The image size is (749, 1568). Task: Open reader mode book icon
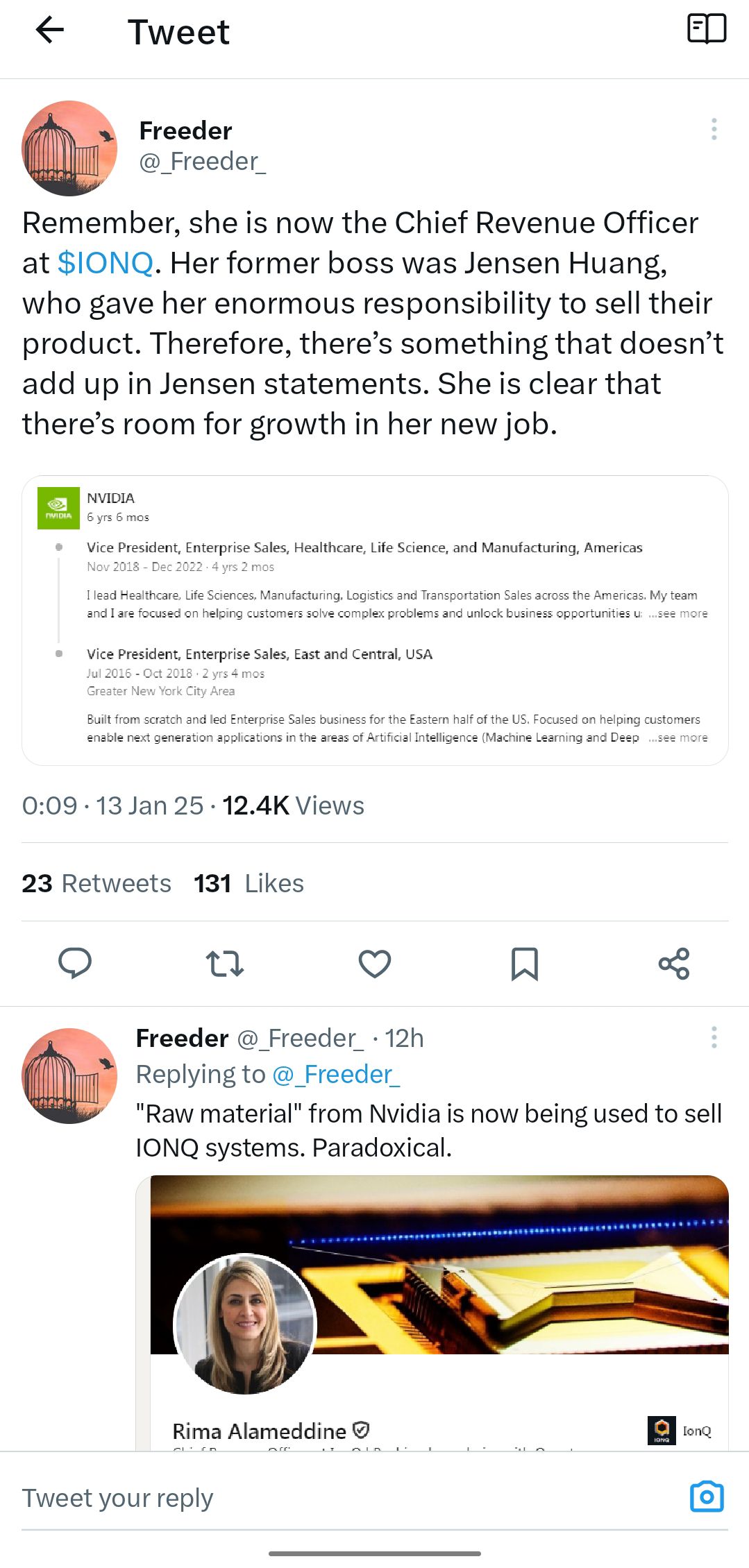click(x=706, y=29)
